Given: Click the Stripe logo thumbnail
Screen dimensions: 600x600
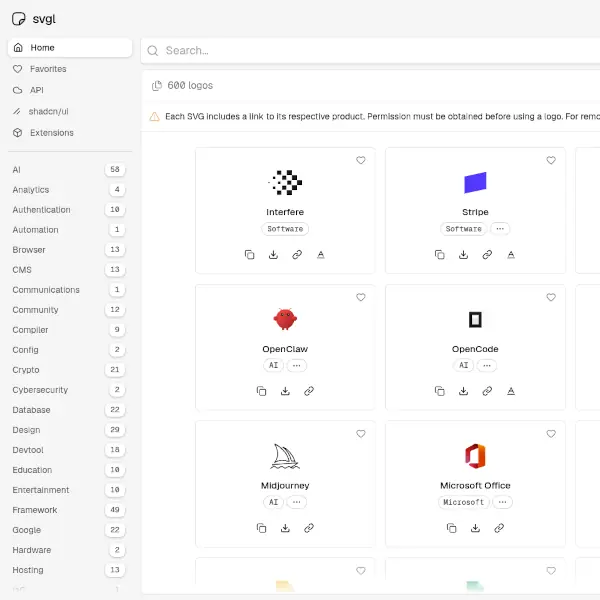Looking at the screenshot, I should 475,183.
